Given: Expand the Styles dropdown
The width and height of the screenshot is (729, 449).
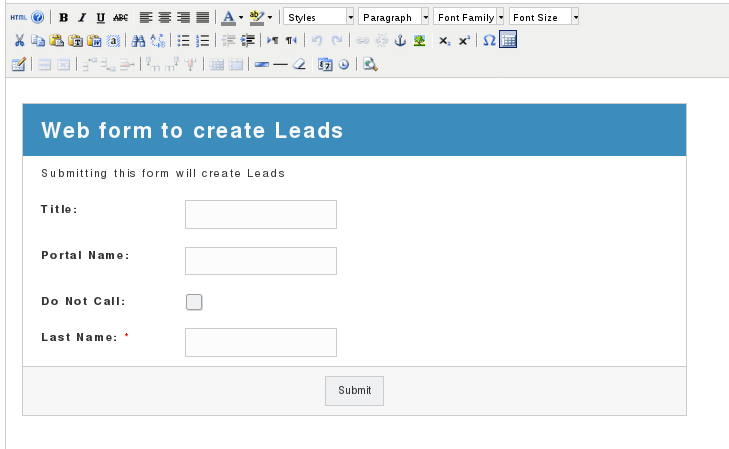Looking at the screenshot, I should pyautogui.click(x=350, y=18).
